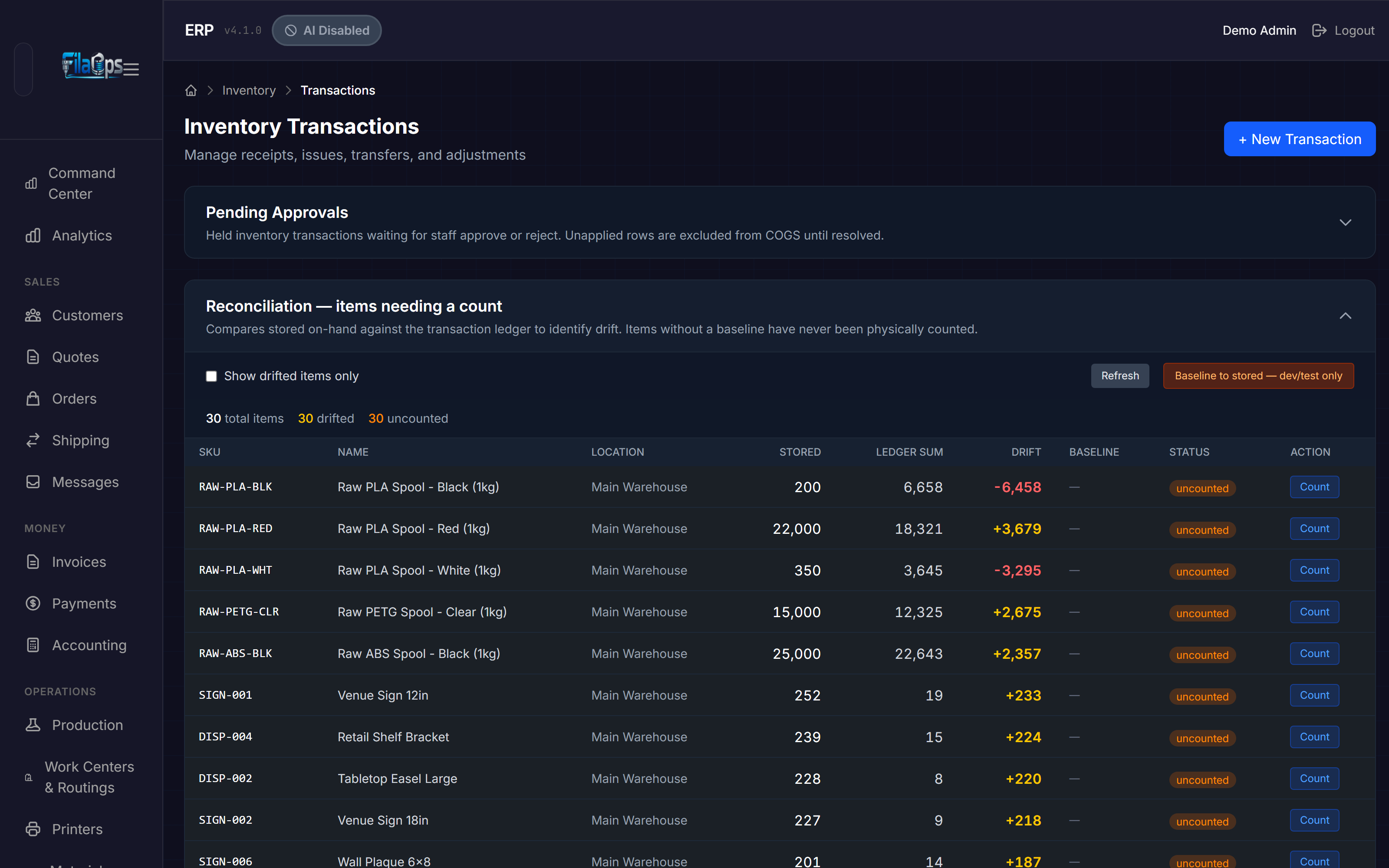Click the Demo Admin user name
The height and width of the screenshot is (868, 1389).
click(x=1259, y=30)
